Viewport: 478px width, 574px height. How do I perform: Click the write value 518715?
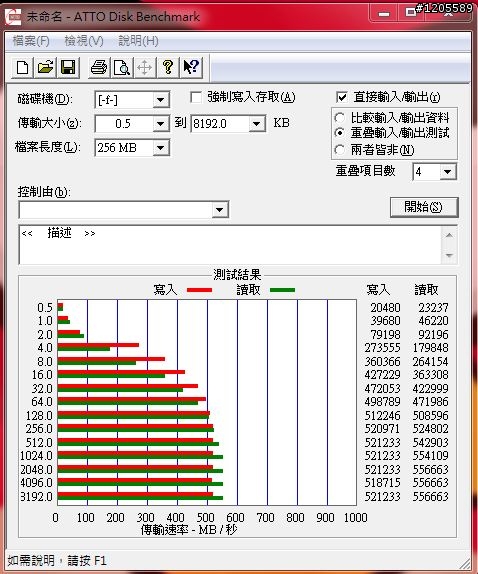tap(382, 482)
